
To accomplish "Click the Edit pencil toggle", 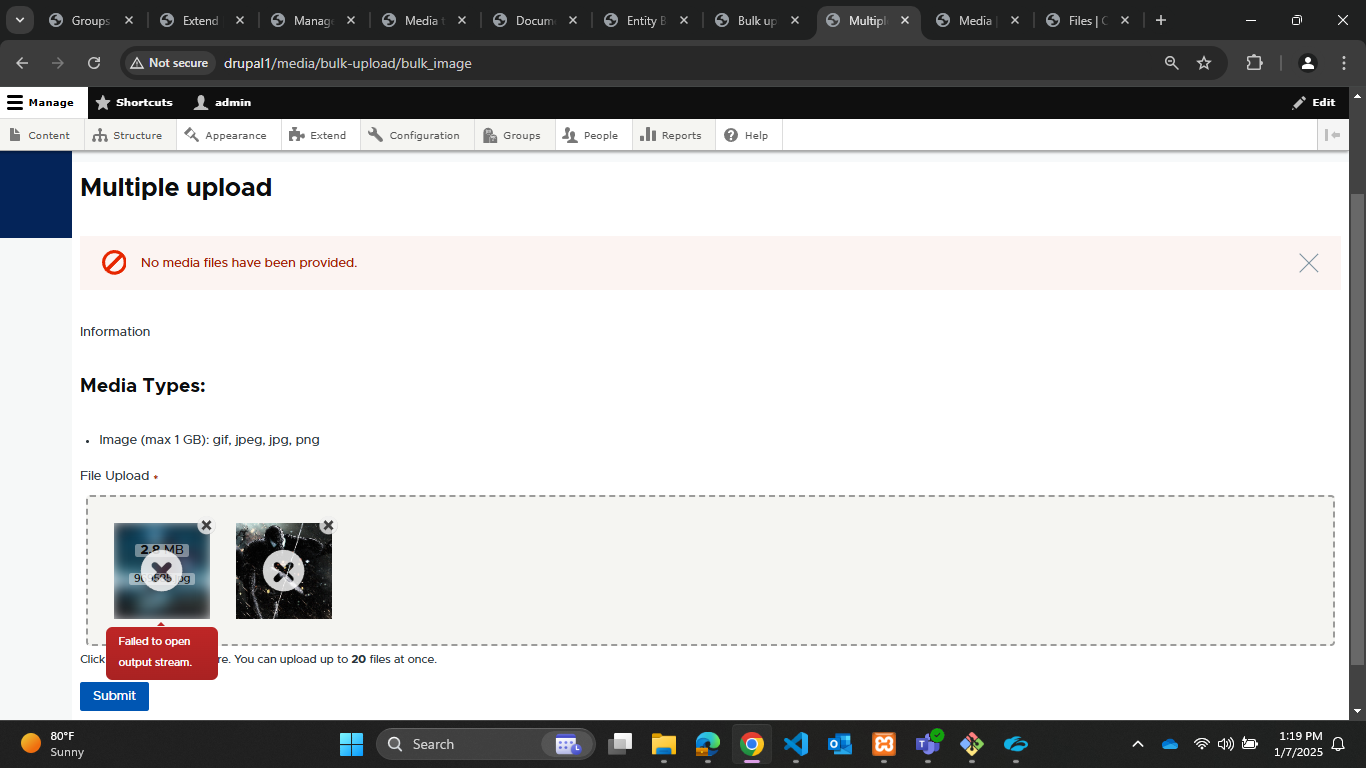I will [1313, 102].
